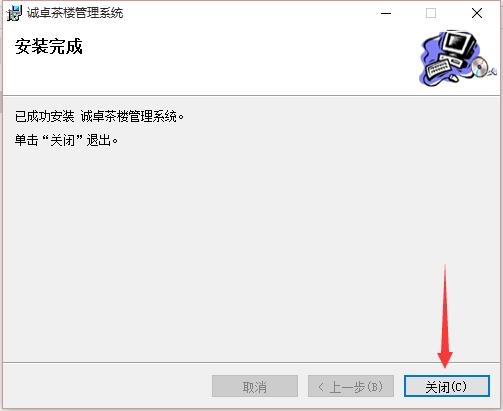Click the 安装完成 heading

[49, 46]
